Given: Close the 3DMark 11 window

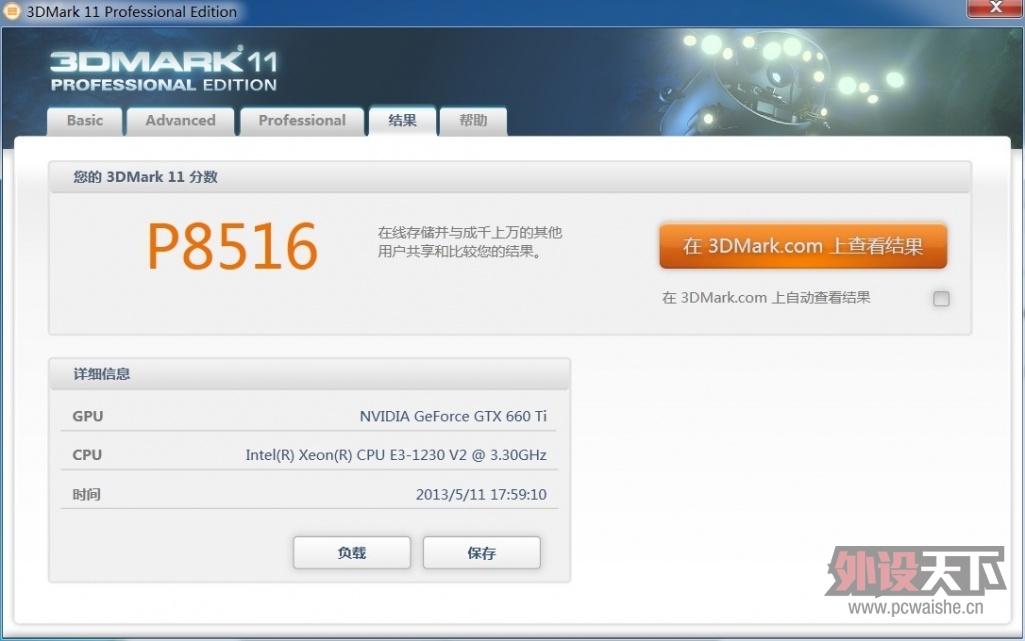Looking at the screenshot, I should (x=996, y=8).
